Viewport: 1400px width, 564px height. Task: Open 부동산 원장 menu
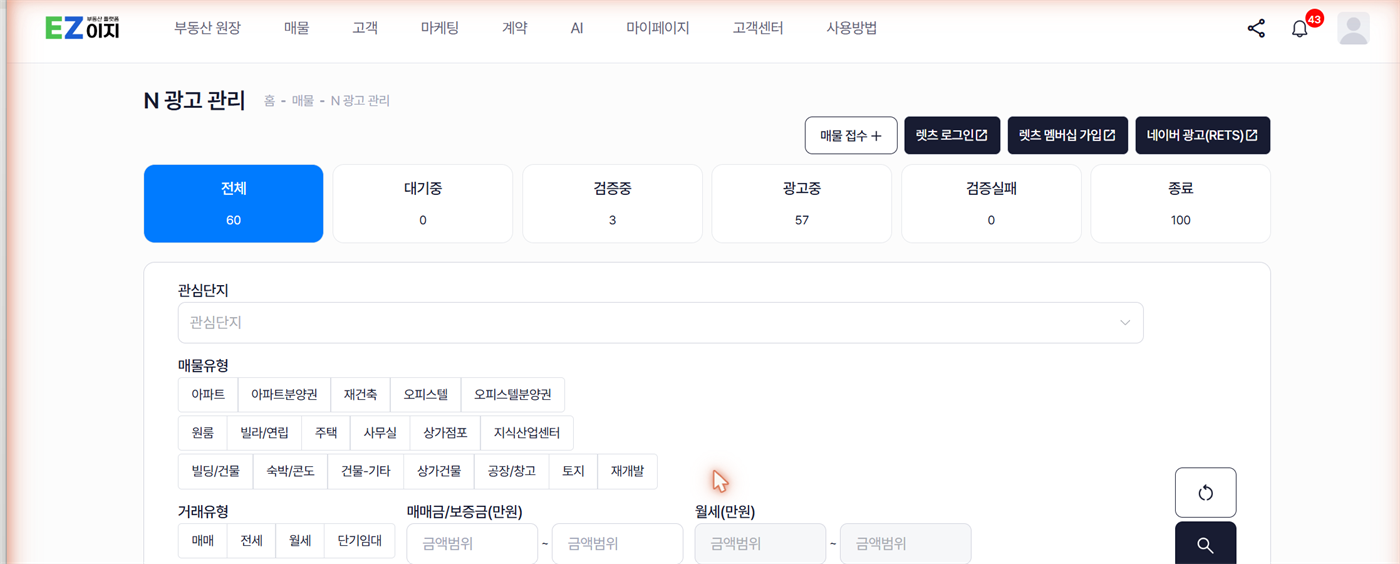(x=207, y=29)
